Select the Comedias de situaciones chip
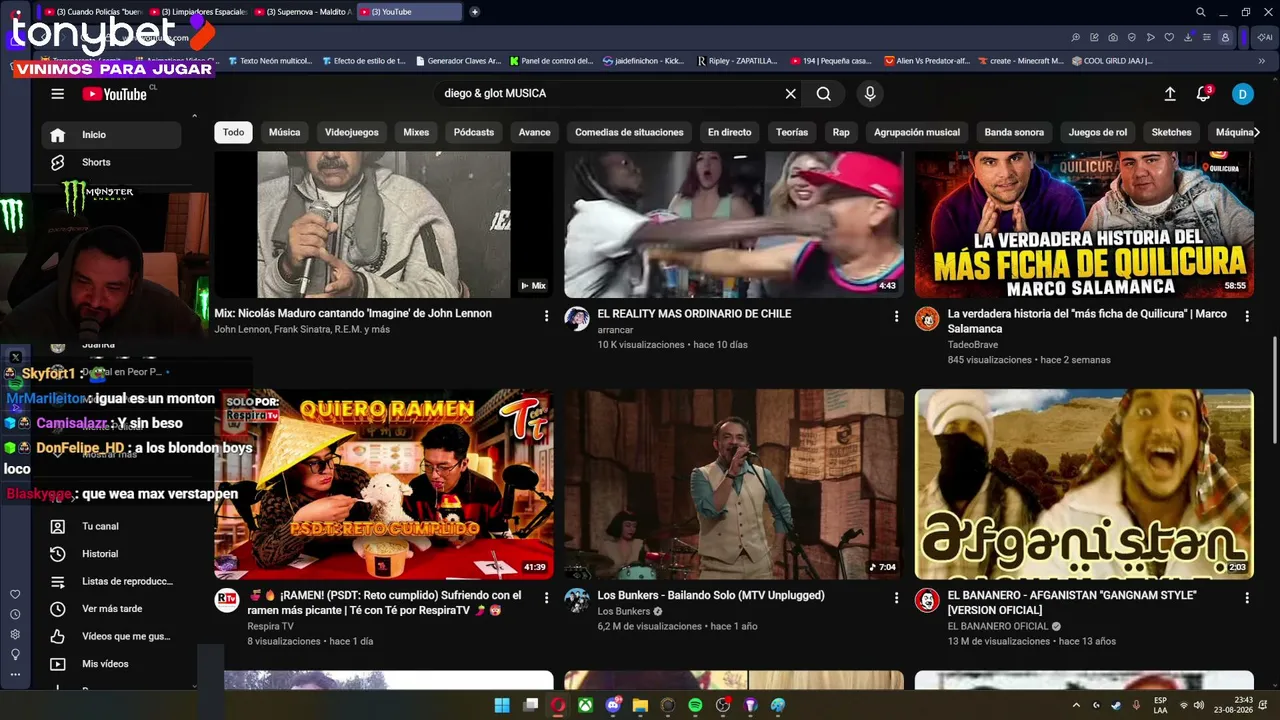The width and height of the screenshot is (1280, 720). tap(629, 132)
